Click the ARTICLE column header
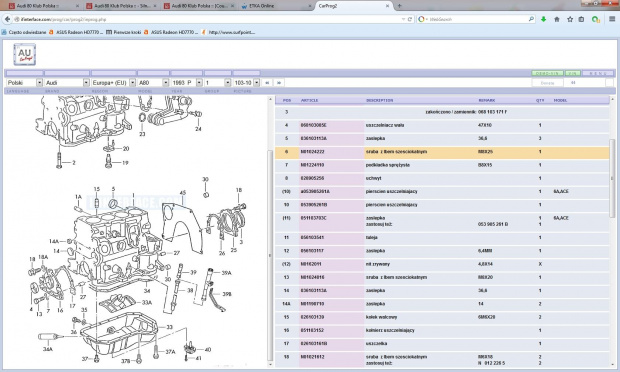Image resolution: width=620 pixels, height=372 pixels. coord(310,100)
